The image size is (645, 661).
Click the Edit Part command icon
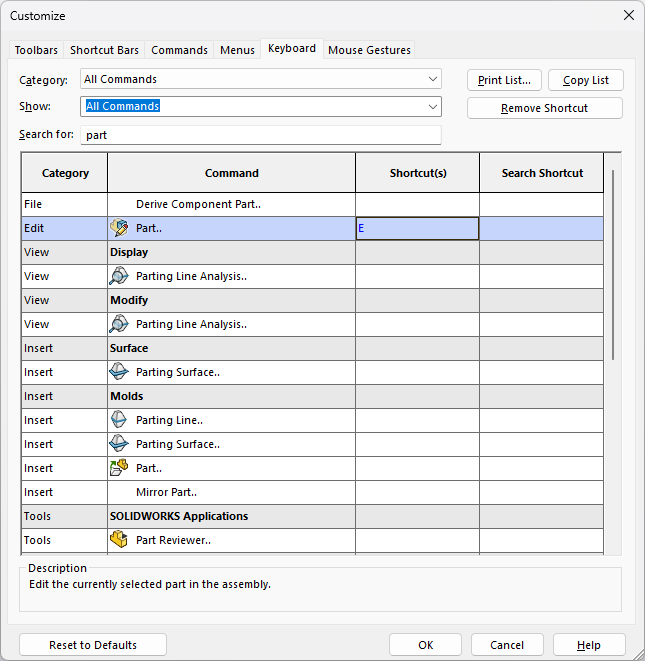click(x=119, y=228)
